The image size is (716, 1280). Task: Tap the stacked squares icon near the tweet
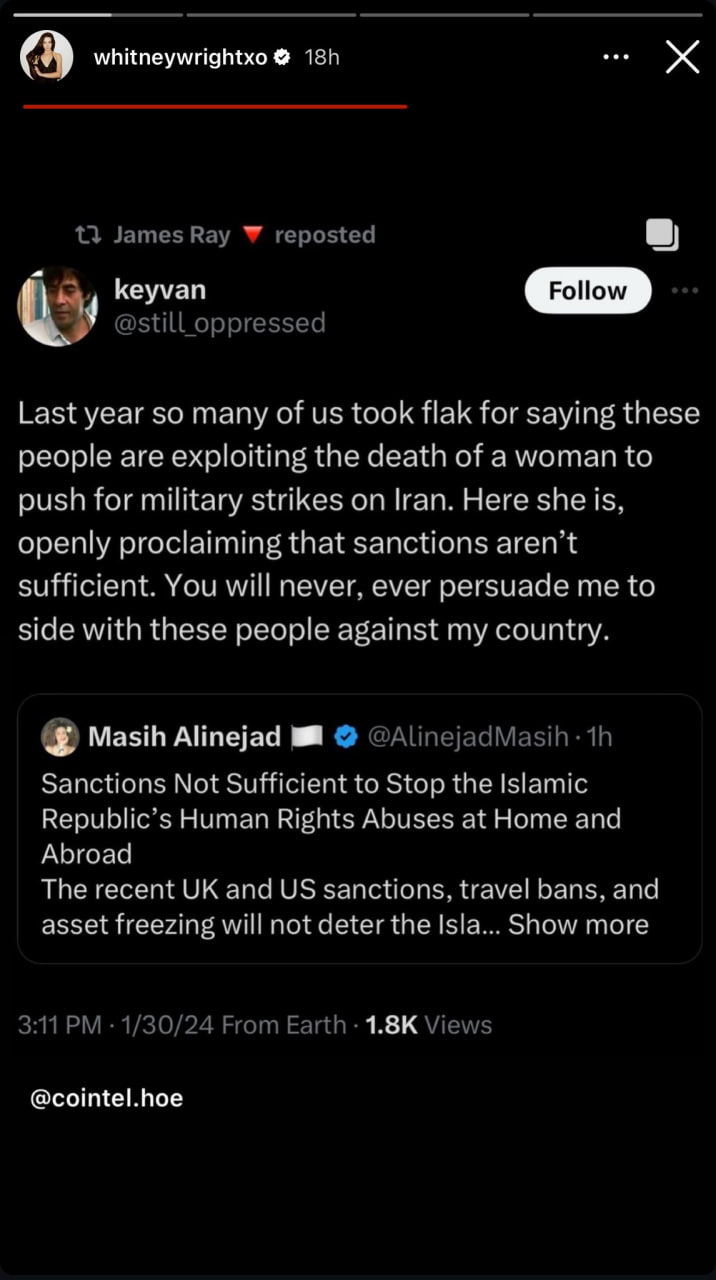click(662, 234)
